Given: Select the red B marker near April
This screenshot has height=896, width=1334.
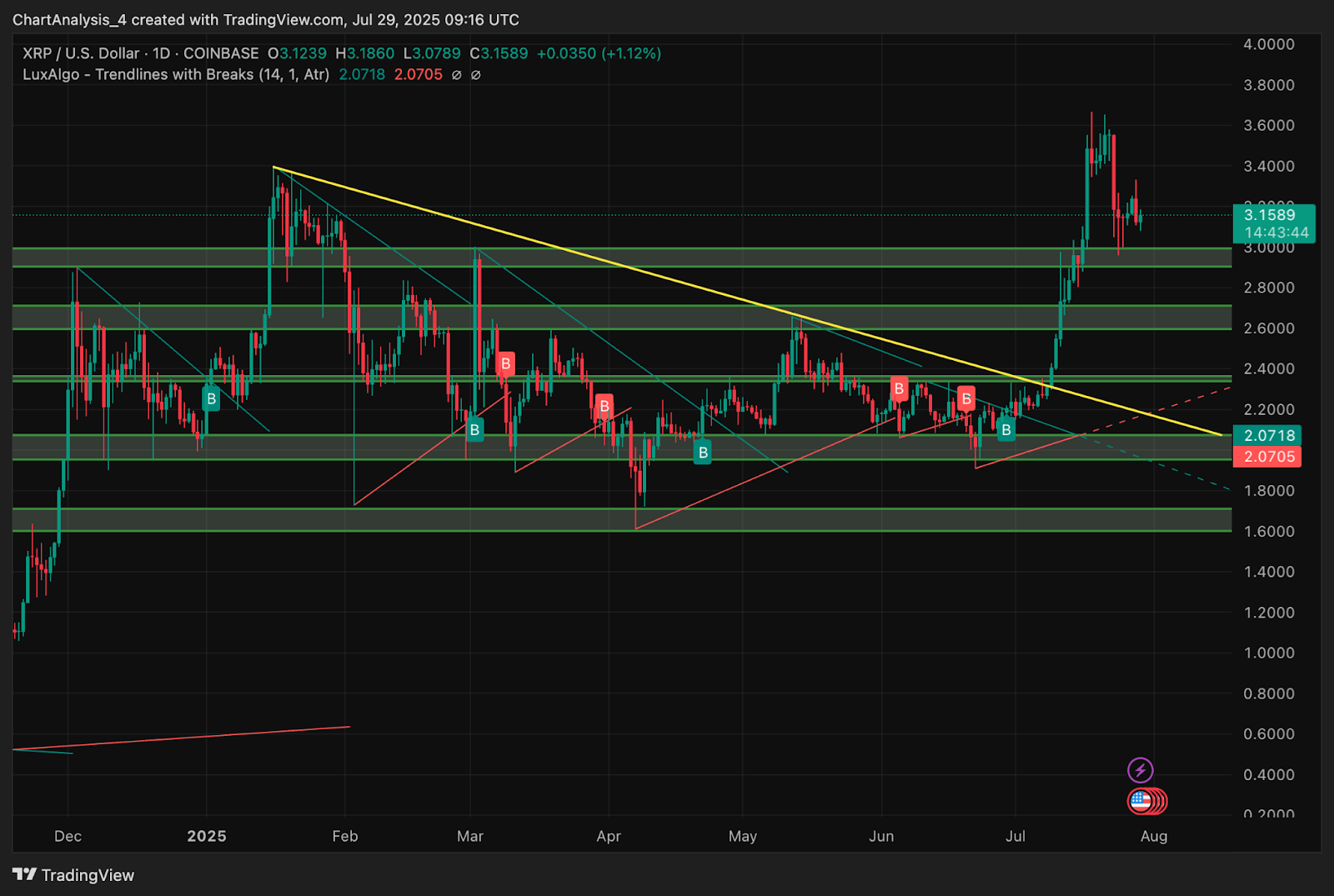Looking at the screenshot, I should pyautogui.click(x=604, y=407).
